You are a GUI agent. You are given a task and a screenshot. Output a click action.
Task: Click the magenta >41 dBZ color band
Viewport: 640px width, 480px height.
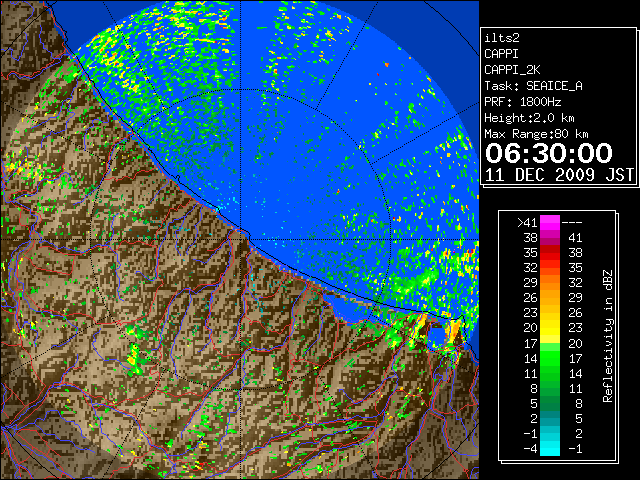pyautogui.click(x=550, y=223)
